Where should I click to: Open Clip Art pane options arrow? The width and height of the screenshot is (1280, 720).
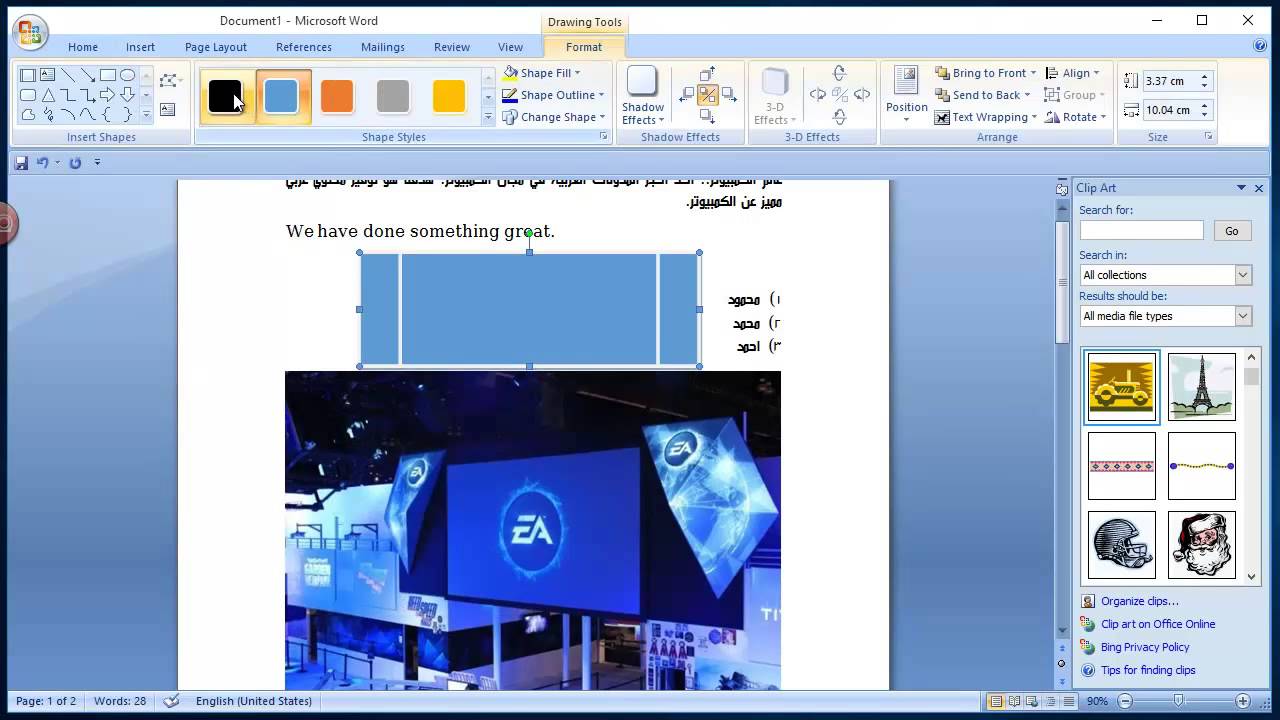coord(1241,188)
